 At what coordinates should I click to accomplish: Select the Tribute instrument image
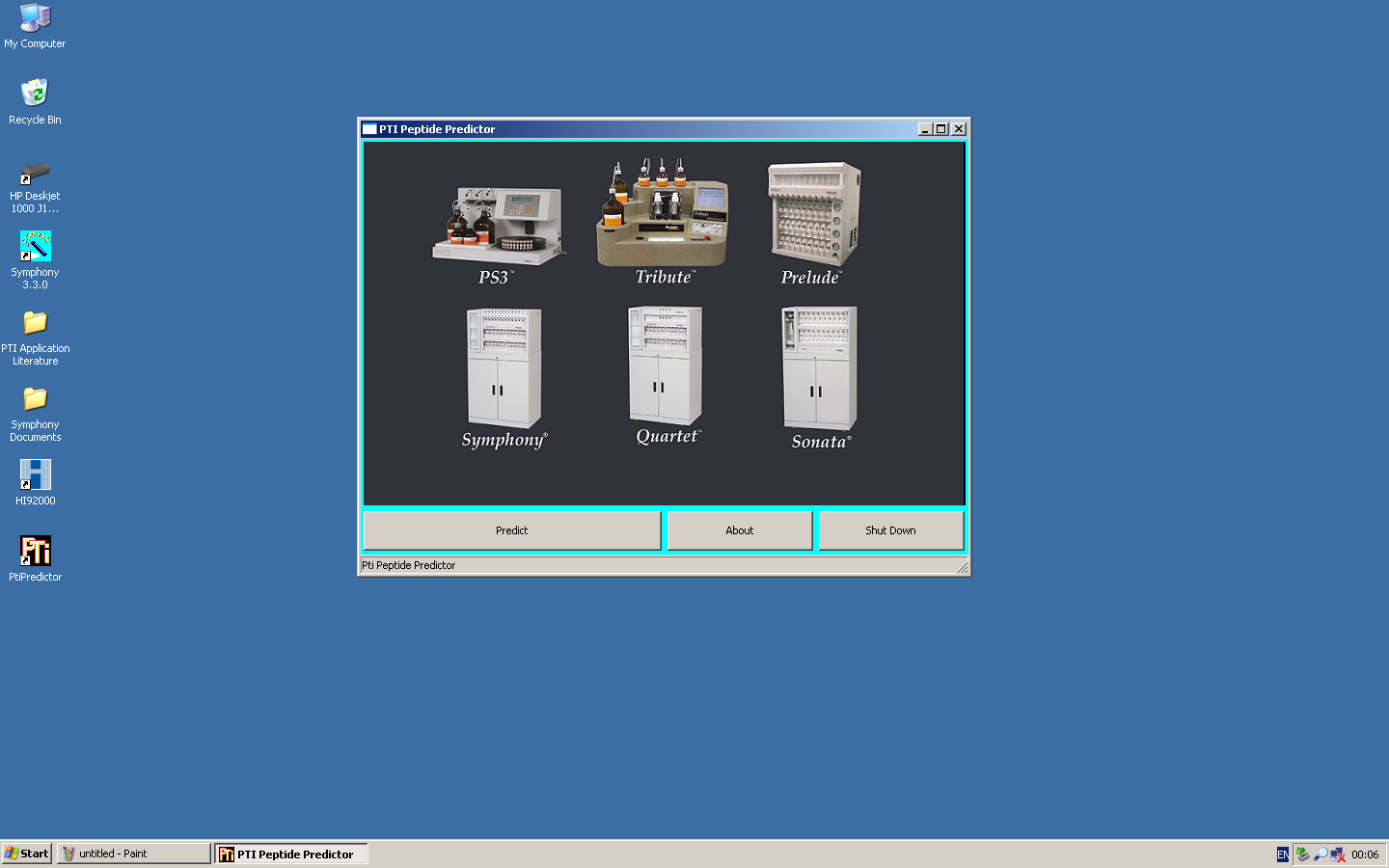tap(662, 214)
